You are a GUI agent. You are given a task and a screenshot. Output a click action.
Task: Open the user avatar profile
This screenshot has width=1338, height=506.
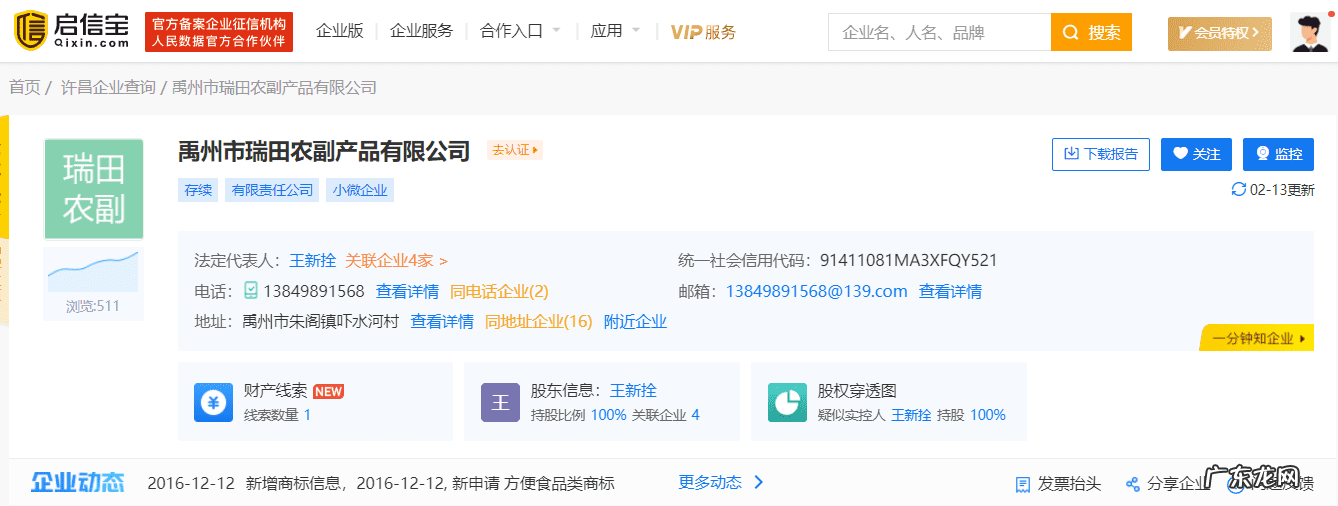1310,32
